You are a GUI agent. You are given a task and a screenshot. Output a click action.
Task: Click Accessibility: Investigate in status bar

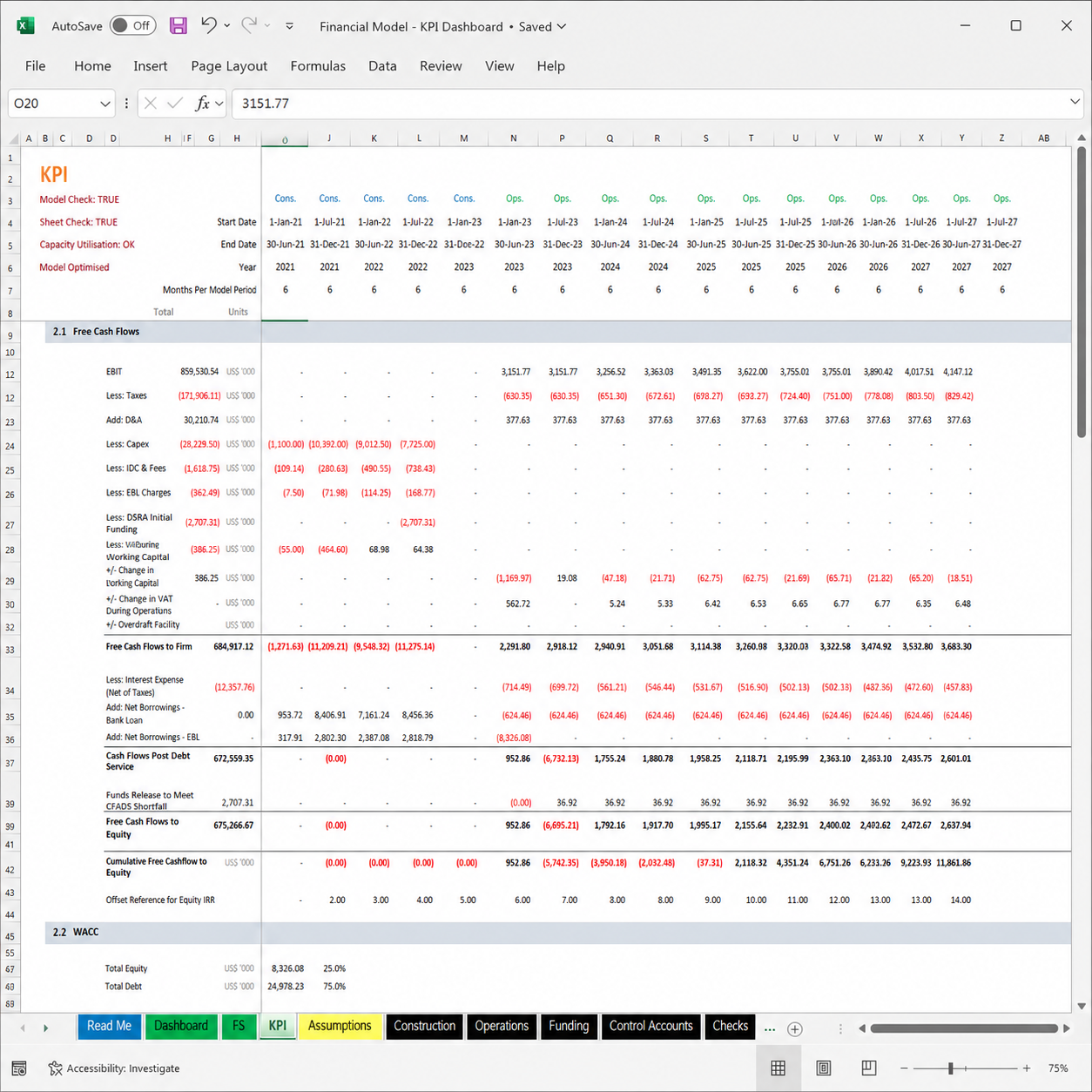114,1068
